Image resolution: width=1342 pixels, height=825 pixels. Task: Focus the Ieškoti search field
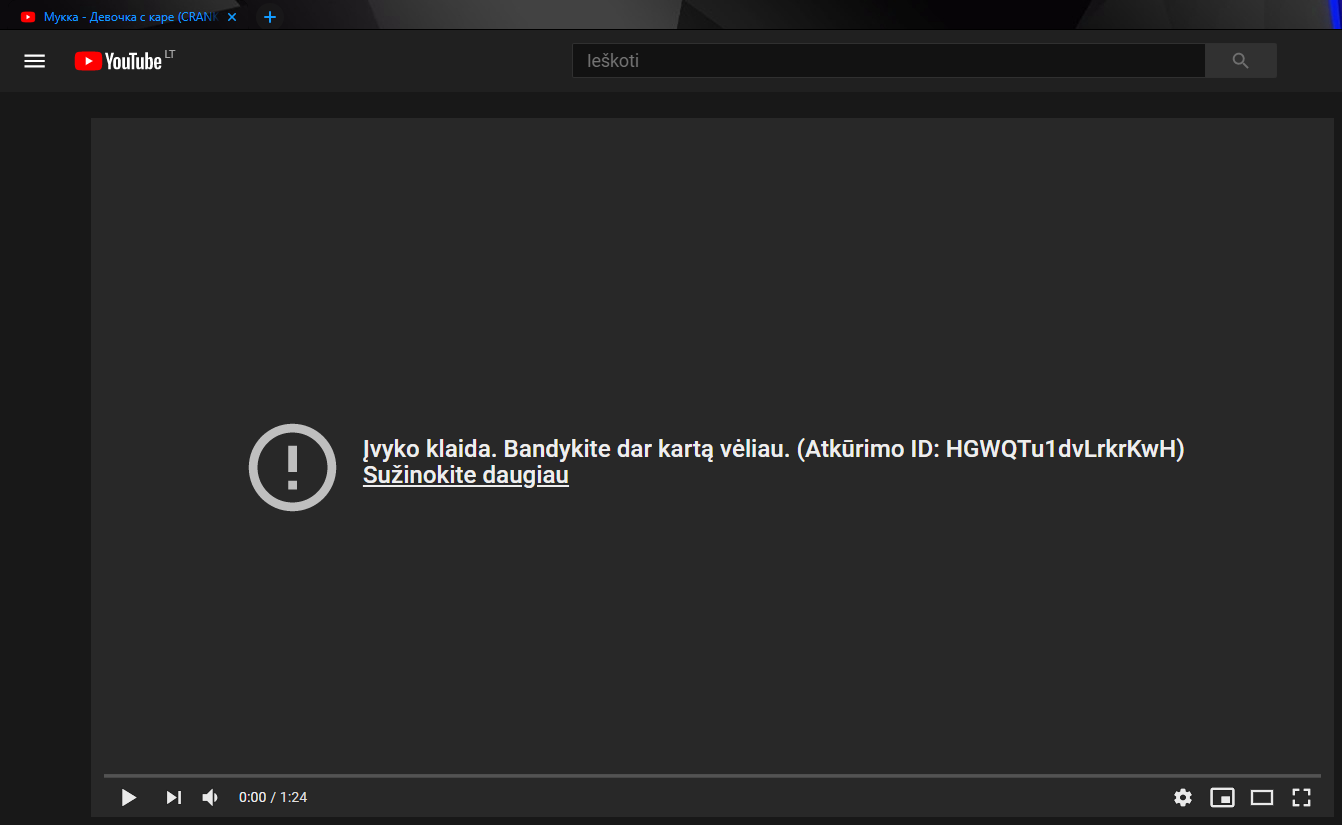[x=888, y=61]
